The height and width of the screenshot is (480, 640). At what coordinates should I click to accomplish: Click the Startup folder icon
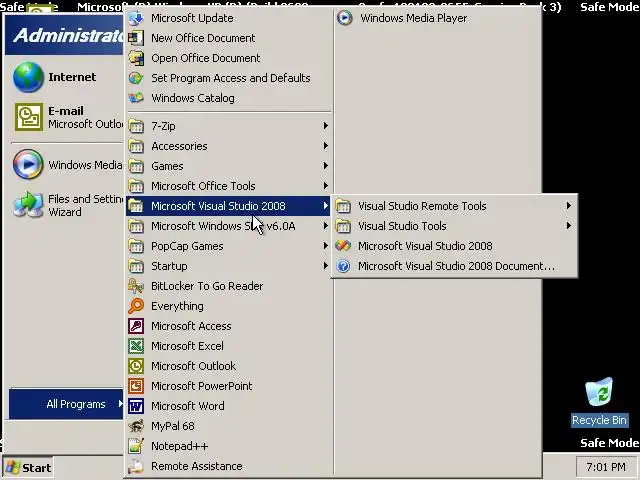pyautogui.click(x=136, y=266)
